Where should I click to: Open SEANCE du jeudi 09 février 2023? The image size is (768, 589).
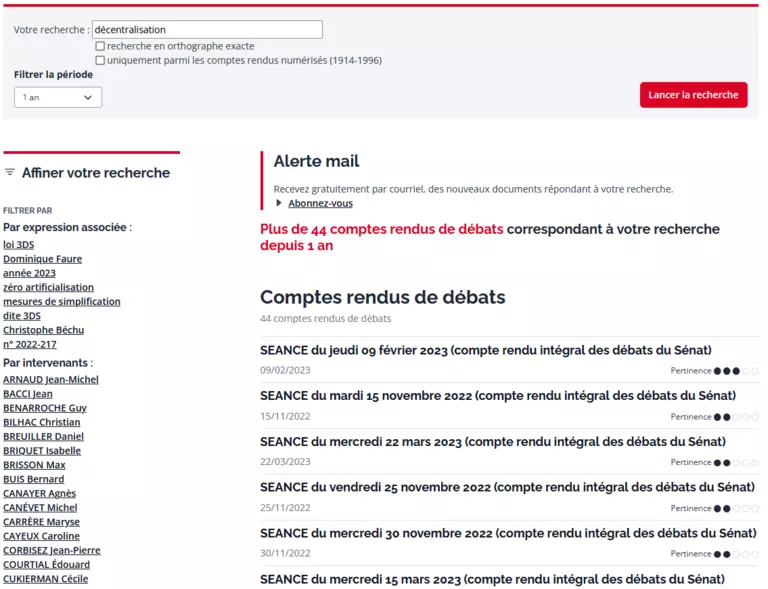[x=485, y=350]
